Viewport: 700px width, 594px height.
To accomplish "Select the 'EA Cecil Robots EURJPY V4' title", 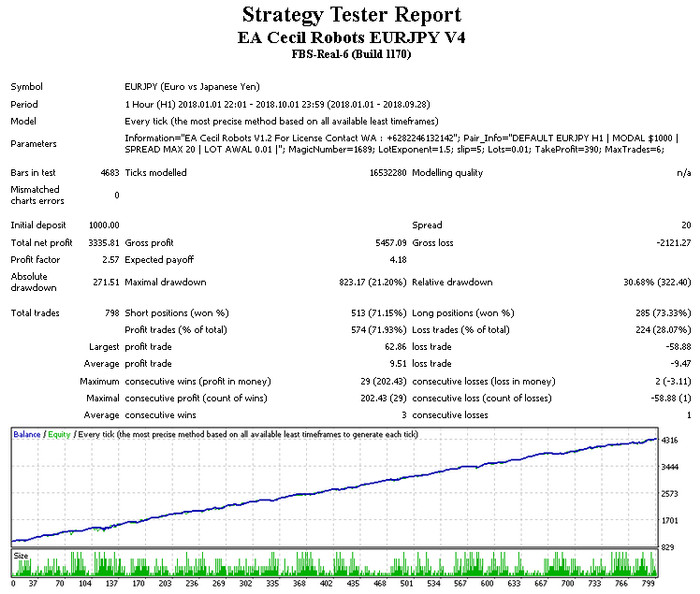I will pos(351,37).
